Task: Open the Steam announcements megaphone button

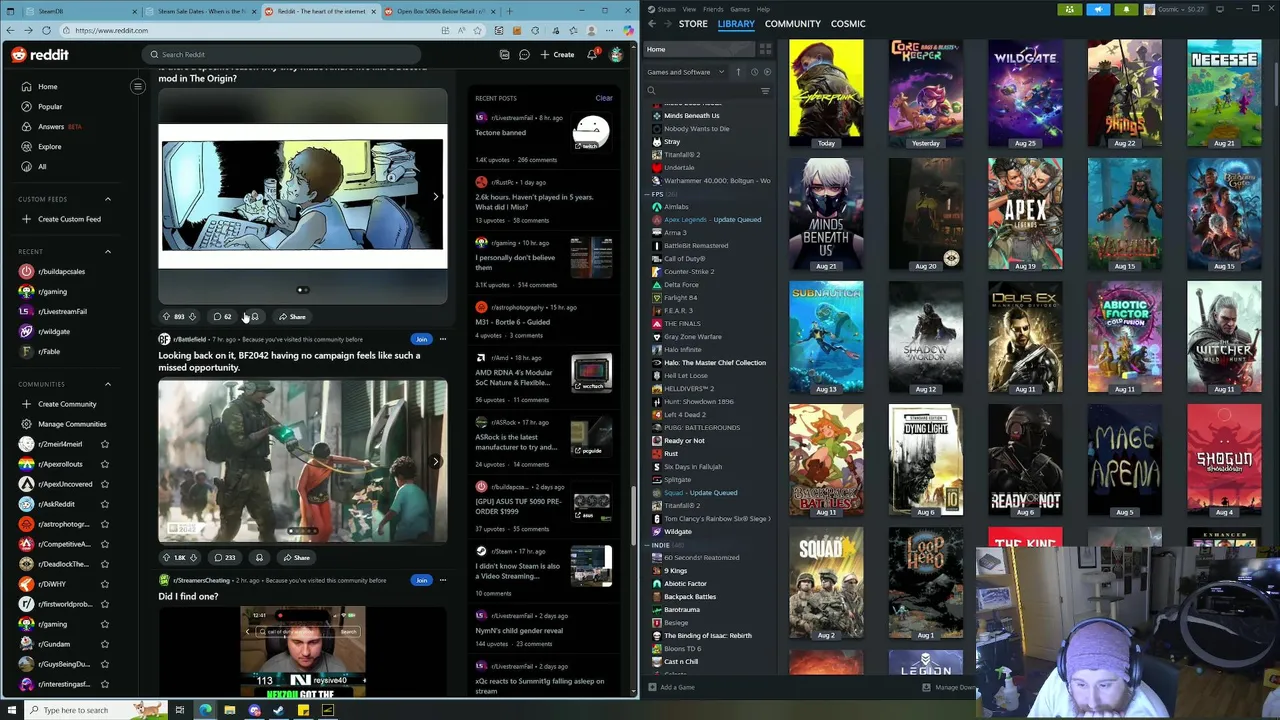Action: (1098, 9)
